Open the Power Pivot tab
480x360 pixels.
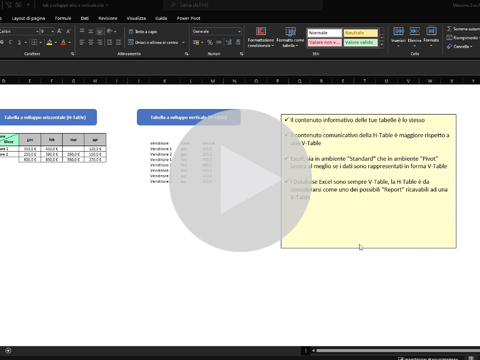[189, 18]
